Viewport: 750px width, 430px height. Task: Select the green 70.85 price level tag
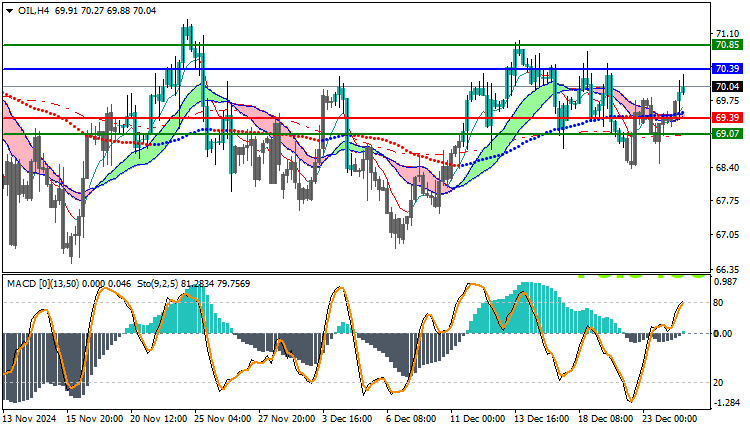pos(727,45)
